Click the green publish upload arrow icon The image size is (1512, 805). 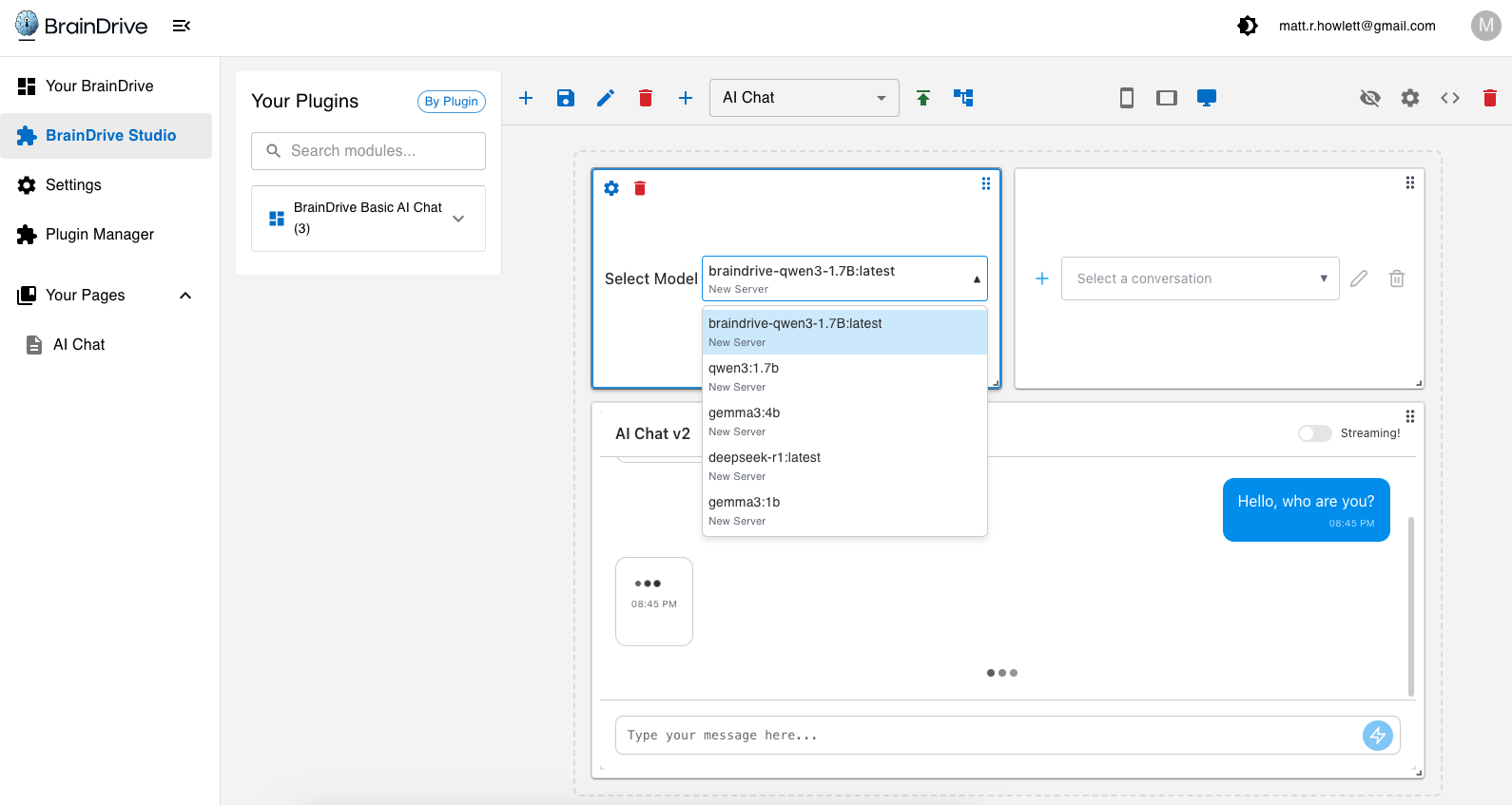[x=923, y=98]
